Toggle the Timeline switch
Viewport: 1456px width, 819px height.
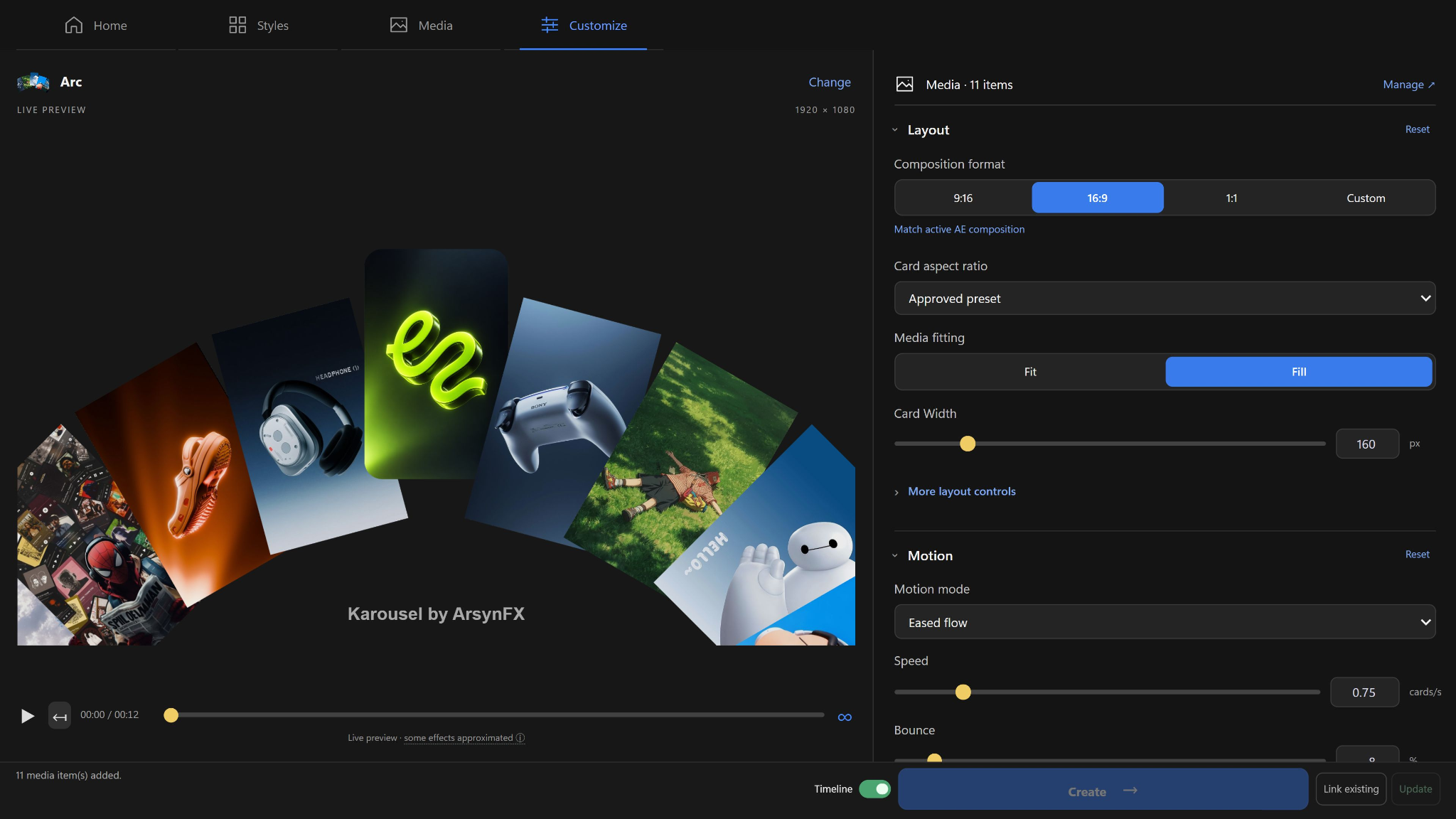874,789
